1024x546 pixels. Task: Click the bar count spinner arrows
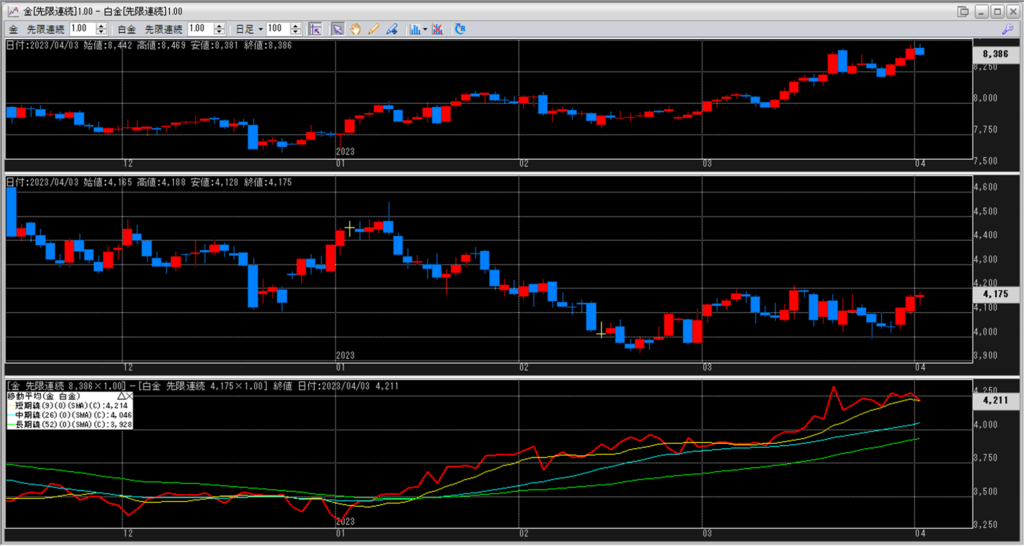point(295,29)
